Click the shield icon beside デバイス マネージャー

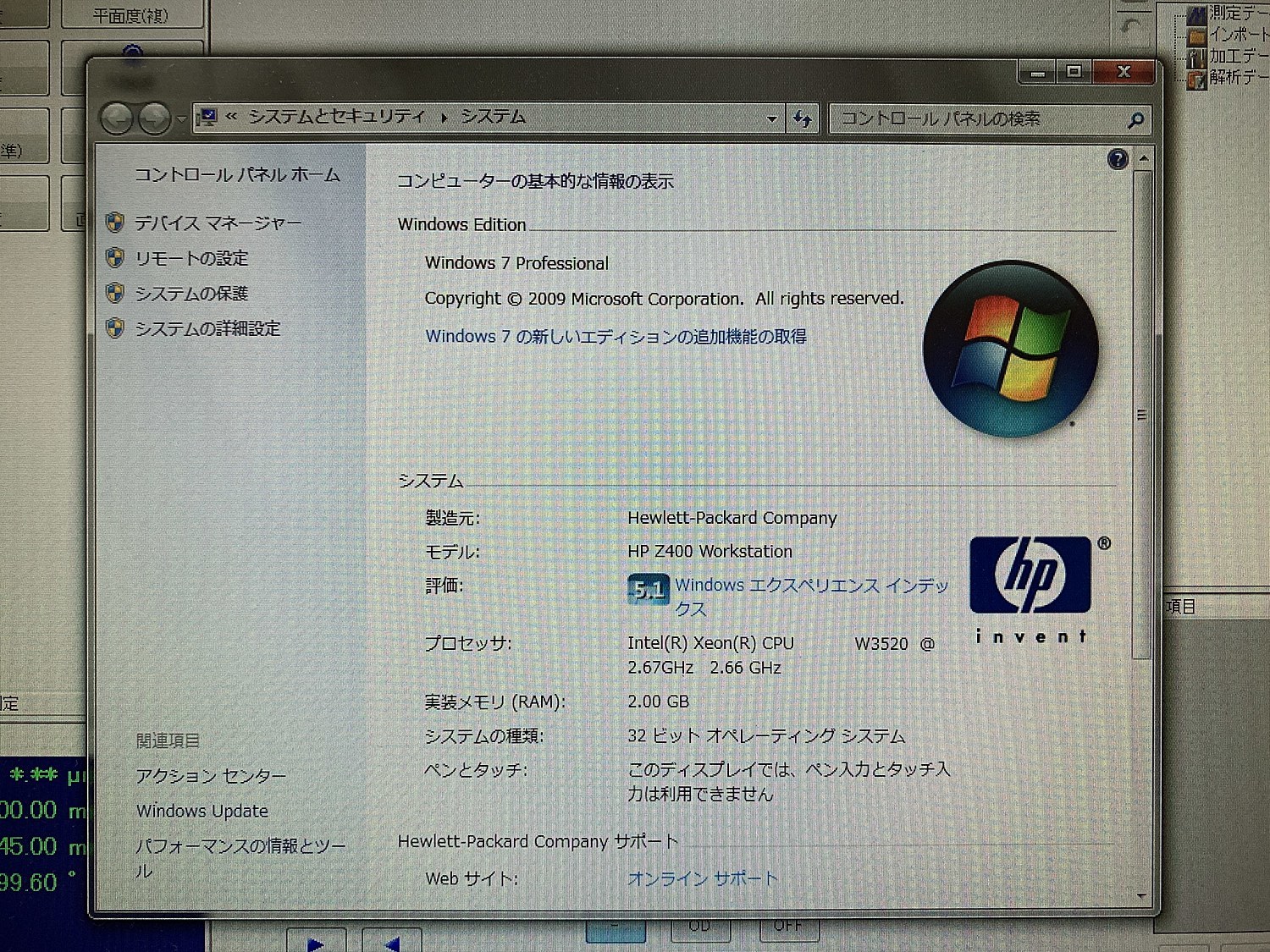[115, 223]
